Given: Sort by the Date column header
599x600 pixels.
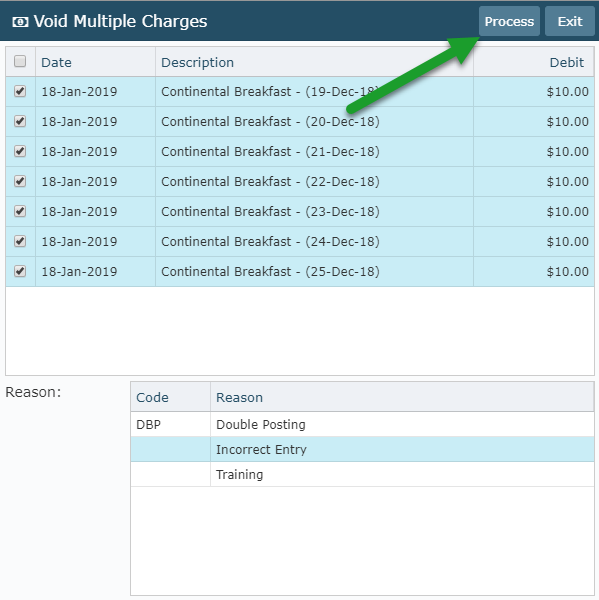Looking at the screenshot, I should coord(95,62).
